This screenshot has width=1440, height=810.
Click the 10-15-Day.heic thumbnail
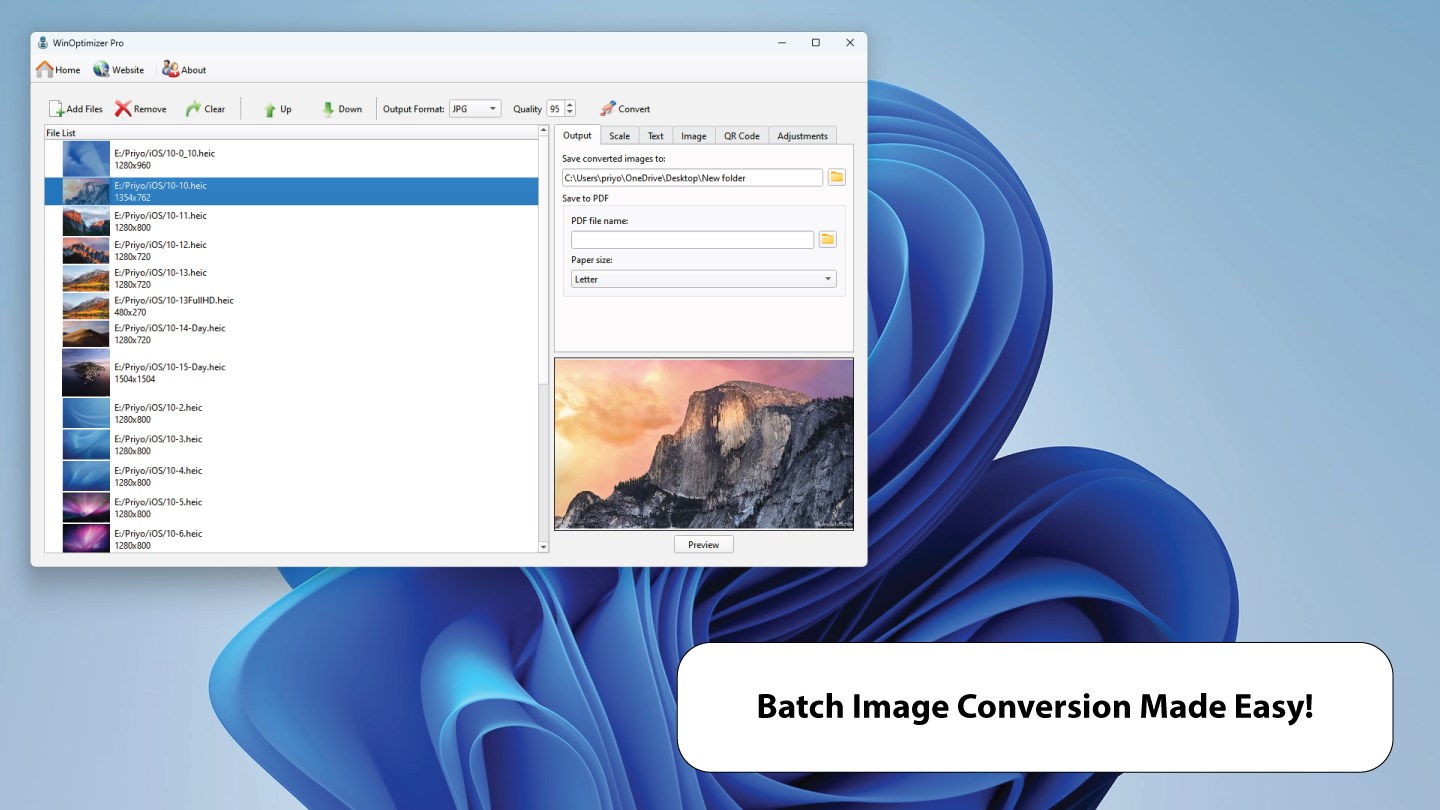point(86,372)
